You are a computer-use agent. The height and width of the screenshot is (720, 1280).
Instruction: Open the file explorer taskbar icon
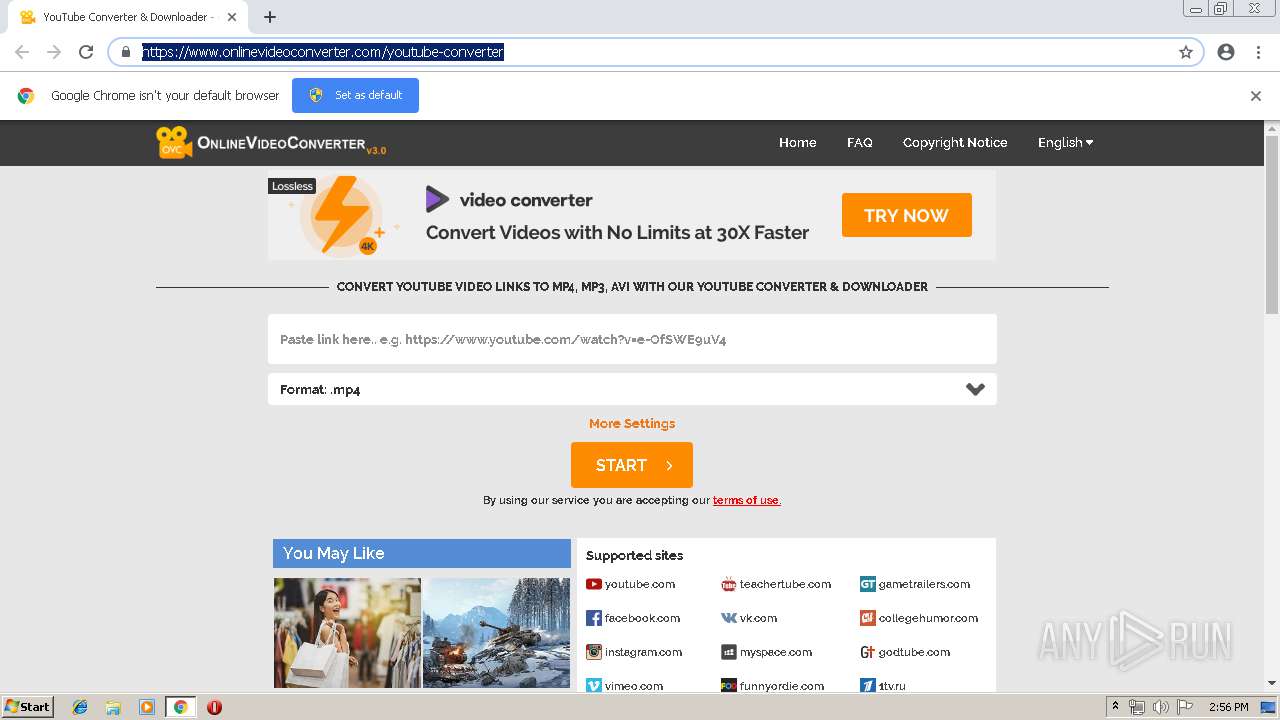pos(113,707)
